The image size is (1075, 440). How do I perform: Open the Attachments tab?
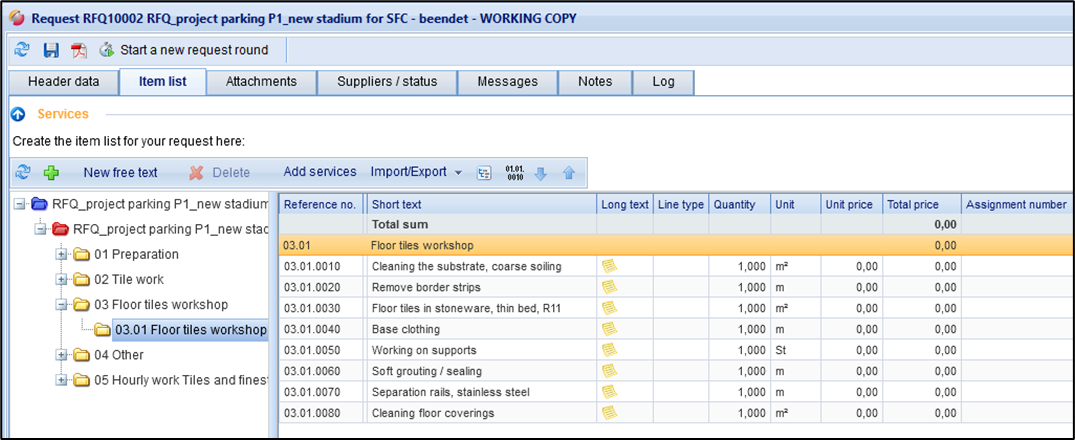261,82
